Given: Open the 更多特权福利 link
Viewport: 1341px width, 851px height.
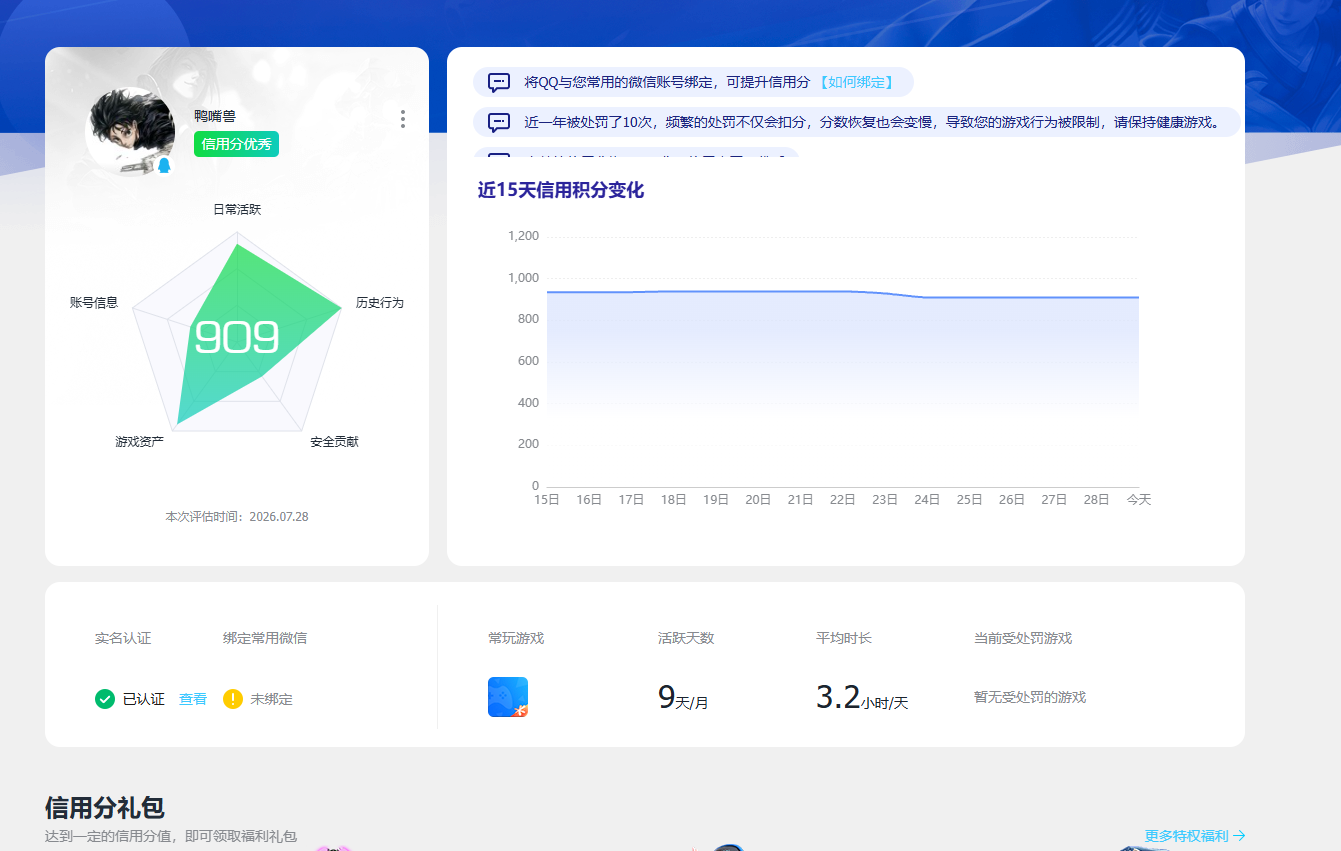Looking at the screenshot, I should (1195, 836).
